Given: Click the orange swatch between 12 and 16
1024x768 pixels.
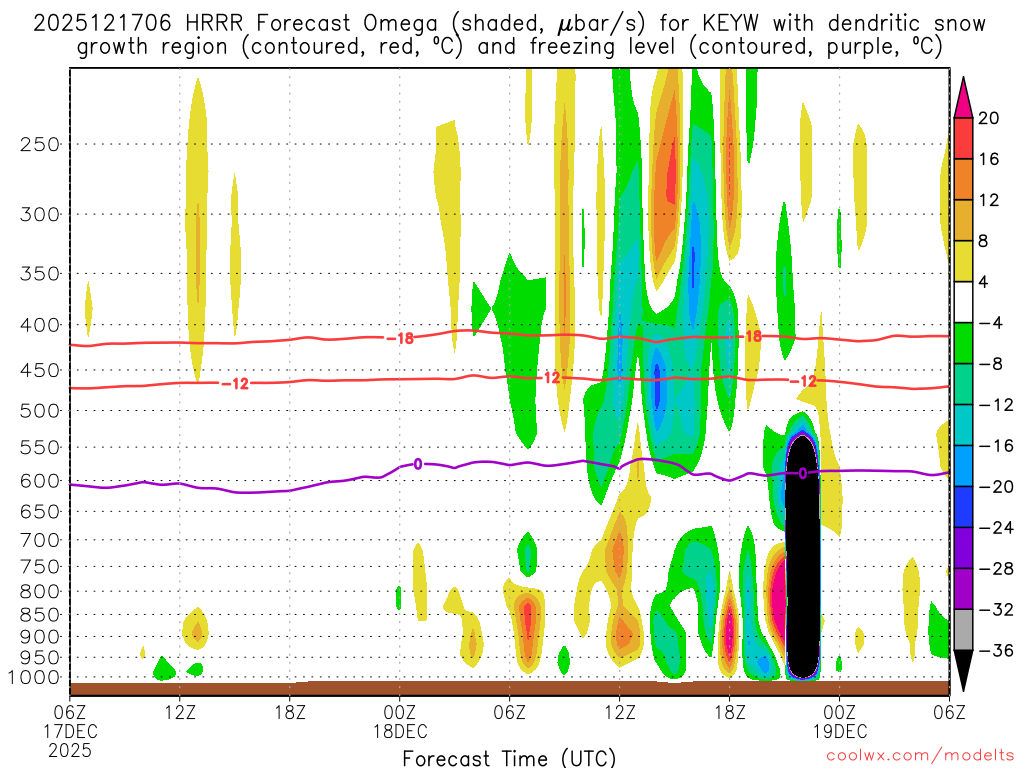Looking at the screenshot, I should [x=963, y=179].
